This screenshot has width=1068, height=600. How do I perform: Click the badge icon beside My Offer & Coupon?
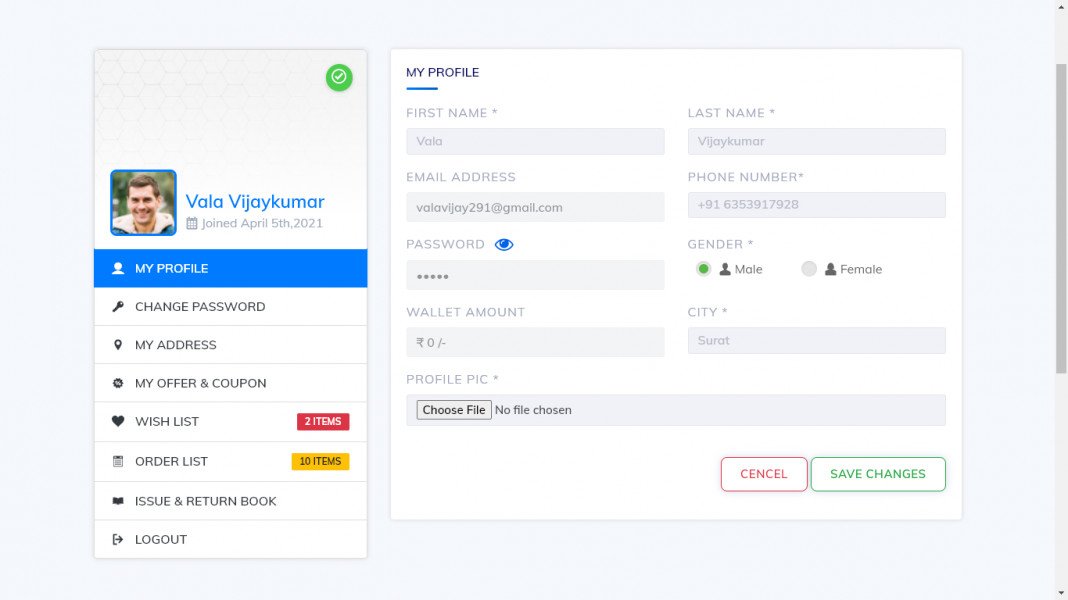tap(118, 383)
